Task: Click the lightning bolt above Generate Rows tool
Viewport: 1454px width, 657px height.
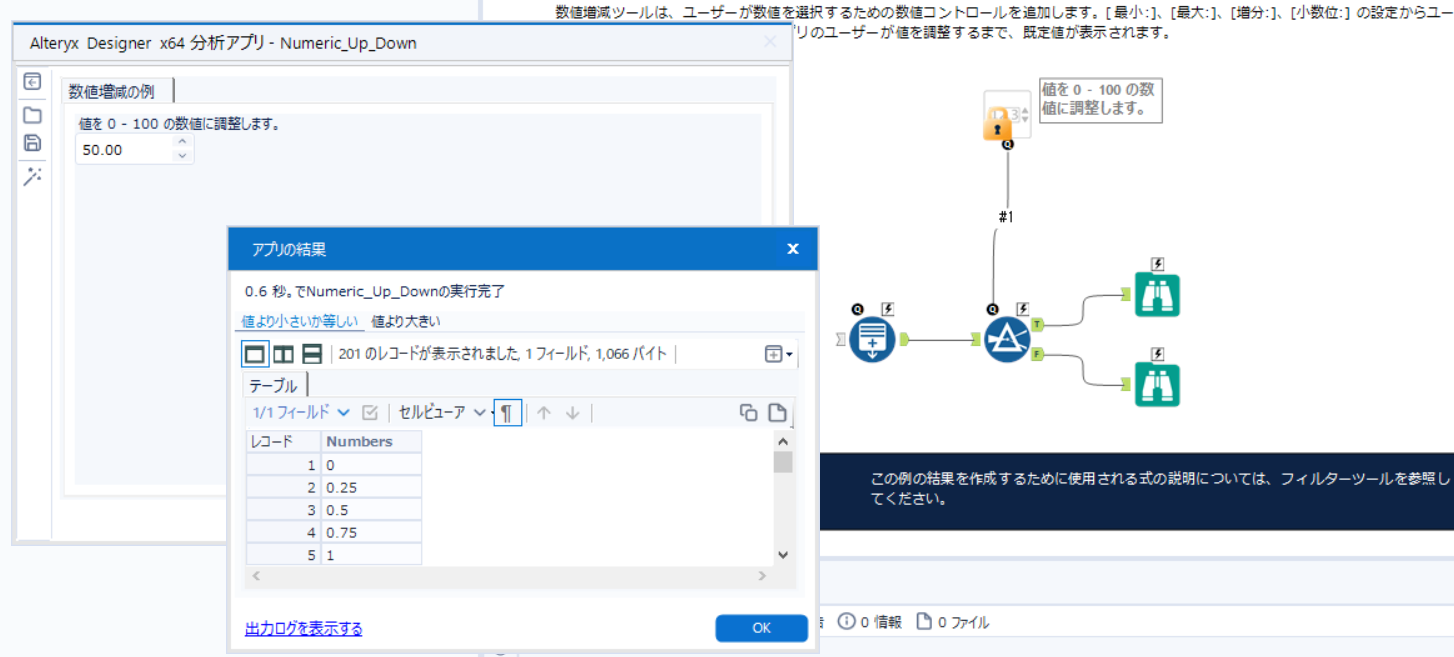Action: [887, 309]
